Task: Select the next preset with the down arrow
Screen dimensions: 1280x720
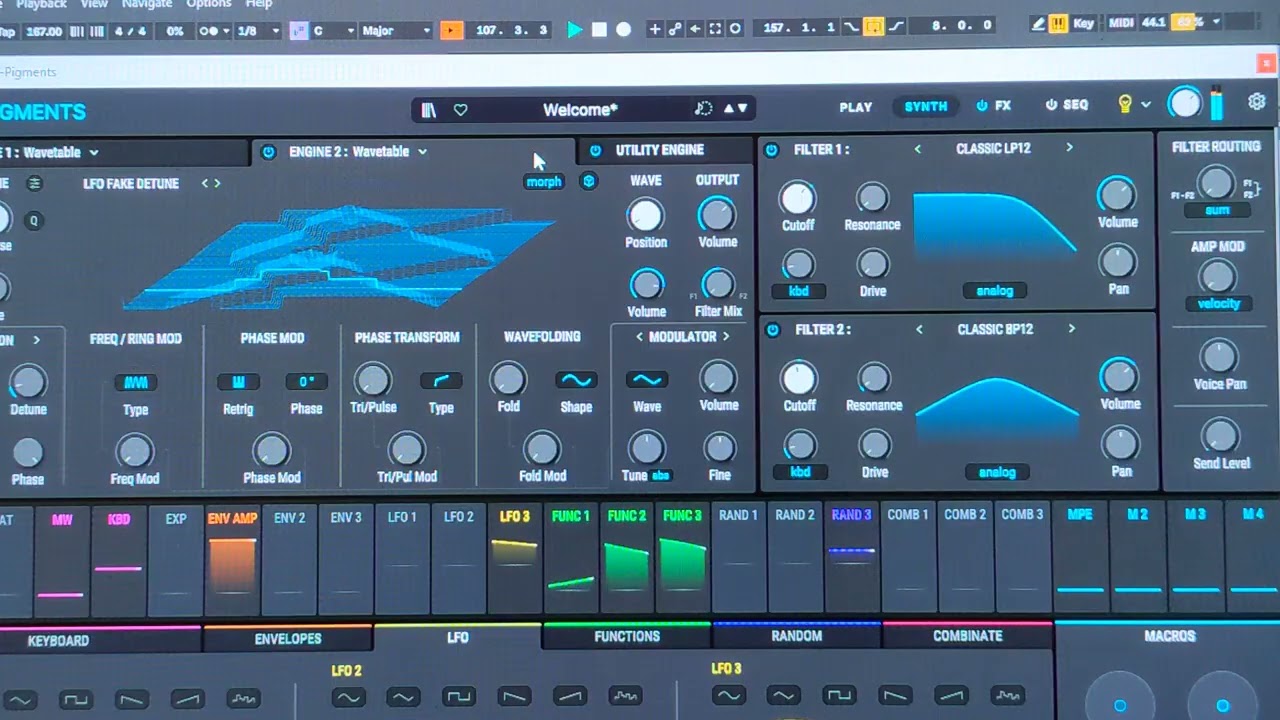Action: [743, 109]
